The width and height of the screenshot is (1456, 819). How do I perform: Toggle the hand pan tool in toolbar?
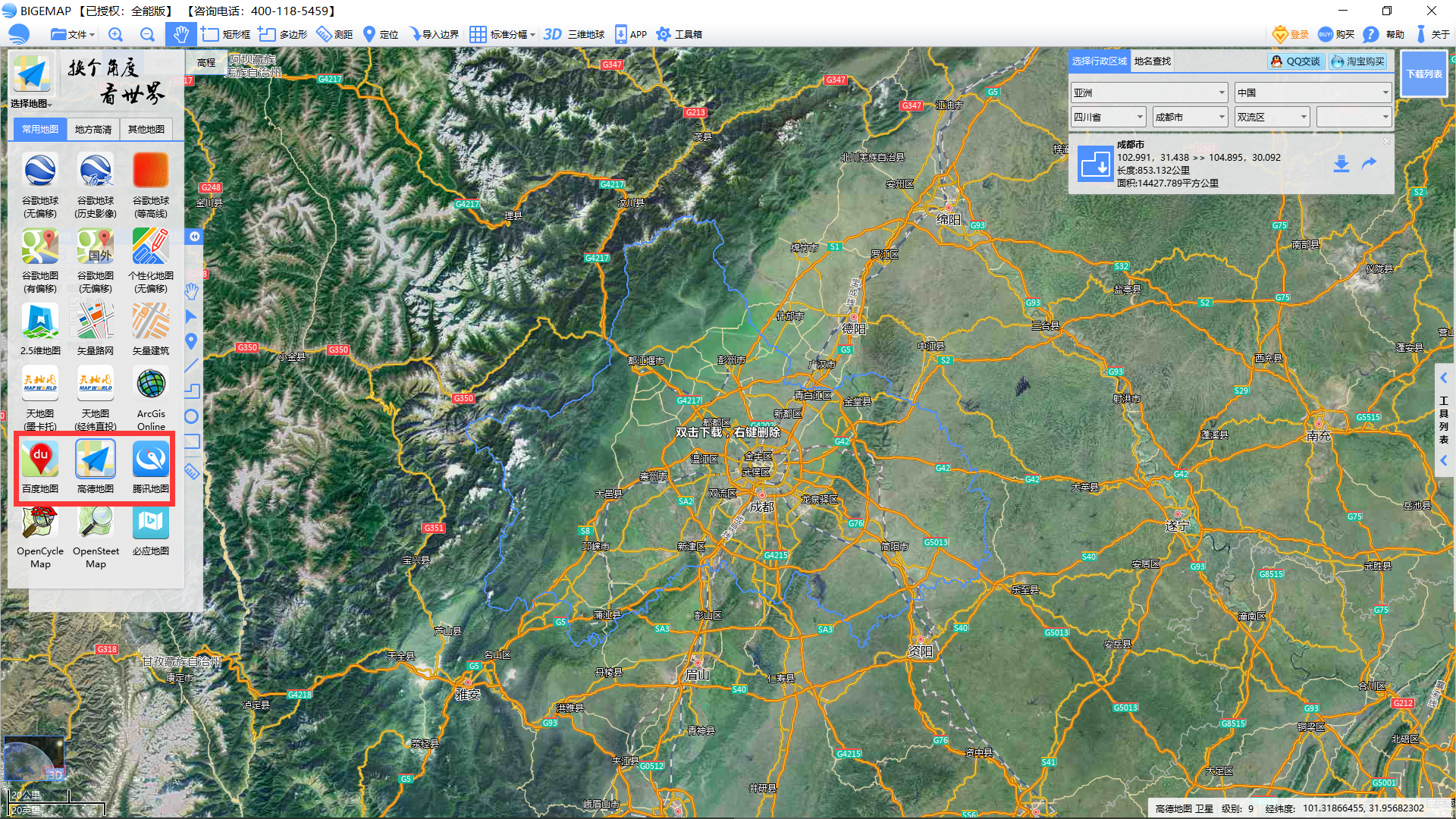click(180, 34)
